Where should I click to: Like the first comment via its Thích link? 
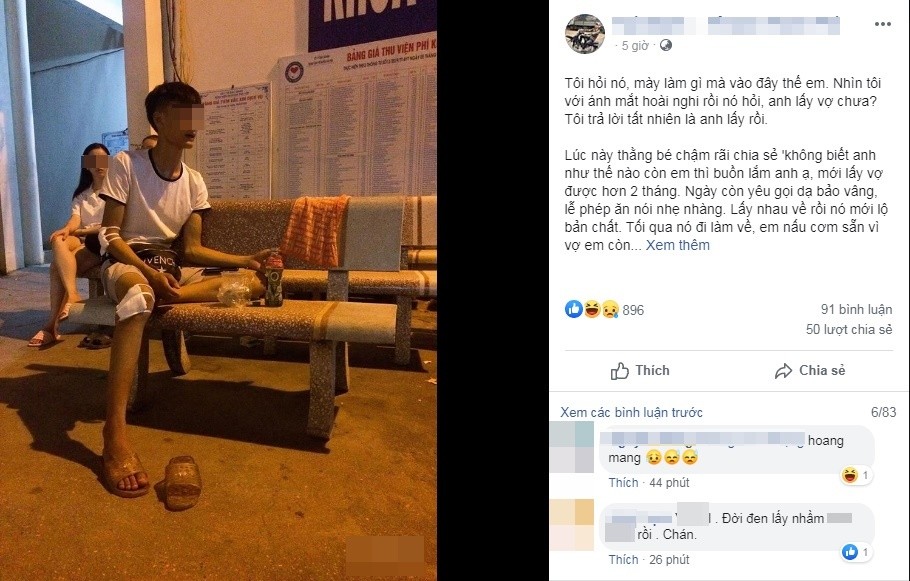pyautogui.click(x=623, y=482)
